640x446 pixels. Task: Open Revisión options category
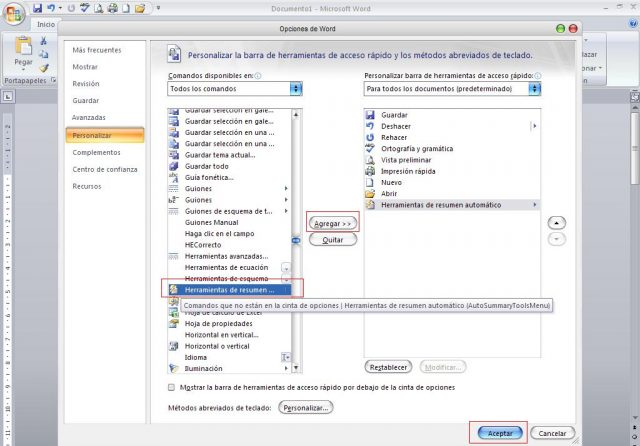pyautogui.click(x=86, y=83)
